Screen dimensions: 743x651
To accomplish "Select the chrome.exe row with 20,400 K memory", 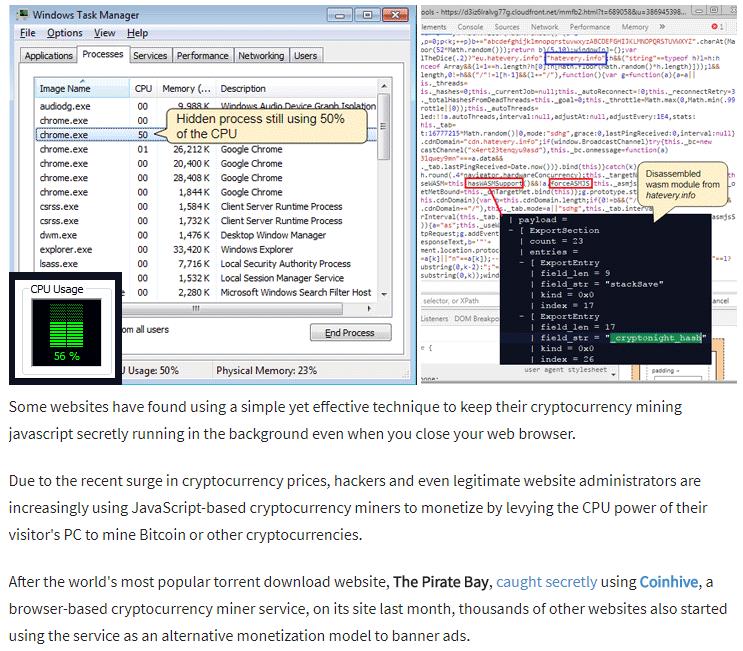I will (206, 163).
